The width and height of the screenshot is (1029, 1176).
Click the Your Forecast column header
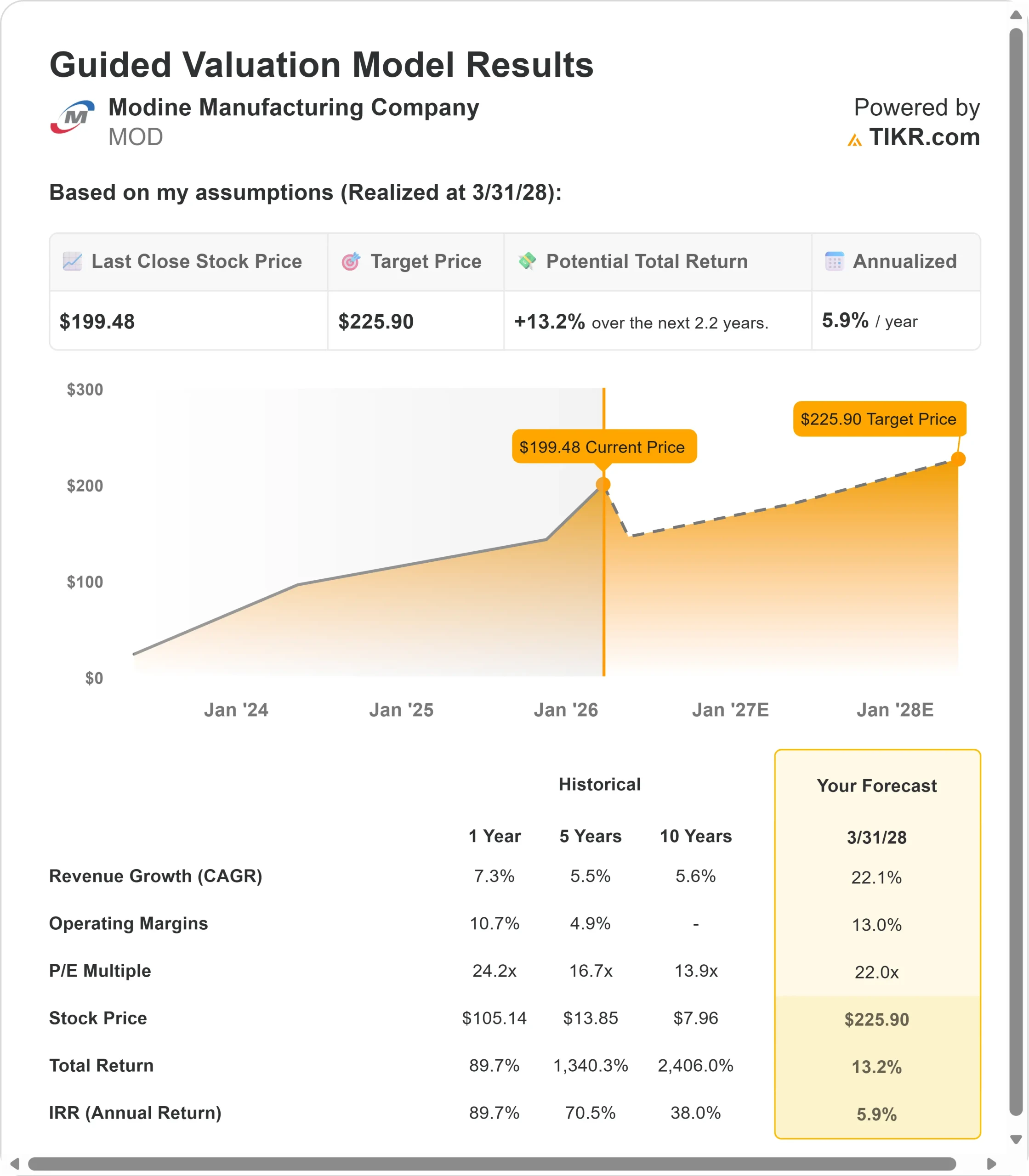(876, 785)
